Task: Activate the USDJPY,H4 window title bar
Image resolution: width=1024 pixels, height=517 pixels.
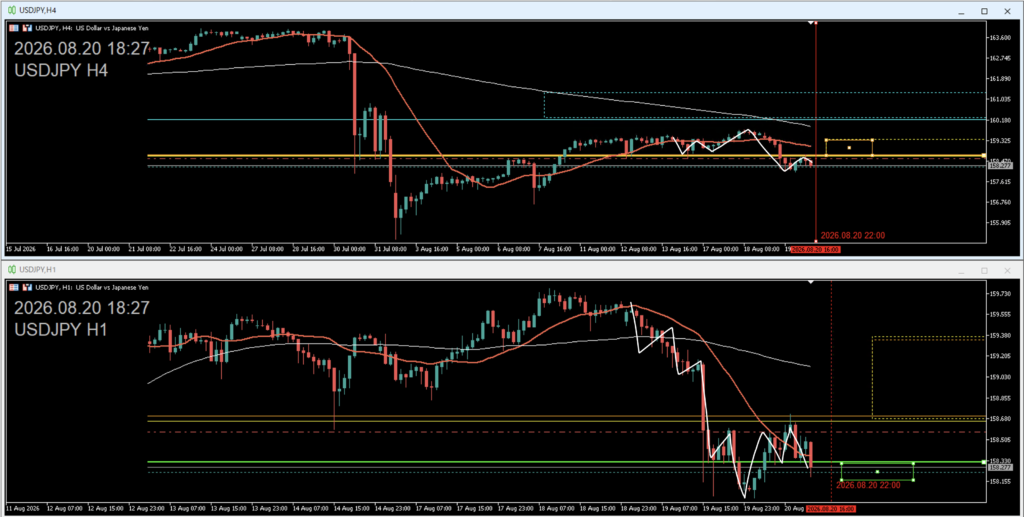Action: click(511, 10)
